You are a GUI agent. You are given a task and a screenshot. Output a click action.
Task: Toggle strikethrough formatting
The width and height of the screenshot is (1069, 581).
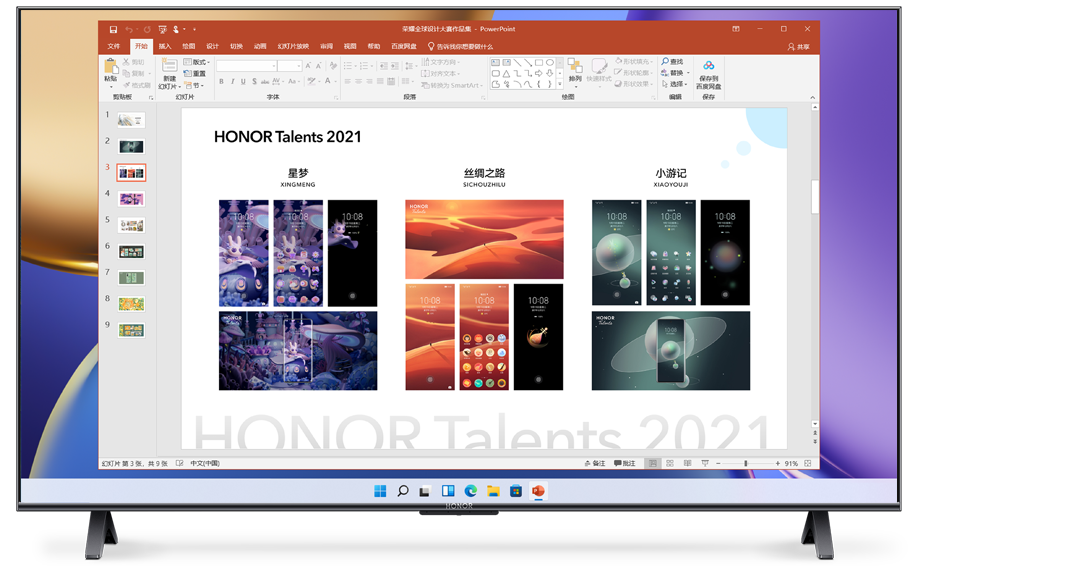265,81
